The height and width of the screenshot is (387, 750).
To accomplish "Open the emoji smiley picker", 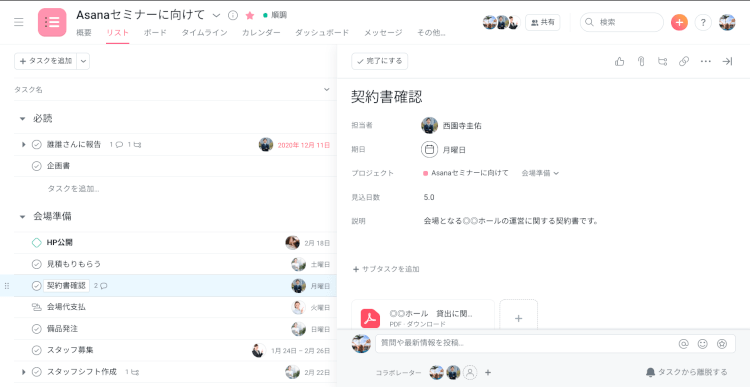I will click(703, 343).
